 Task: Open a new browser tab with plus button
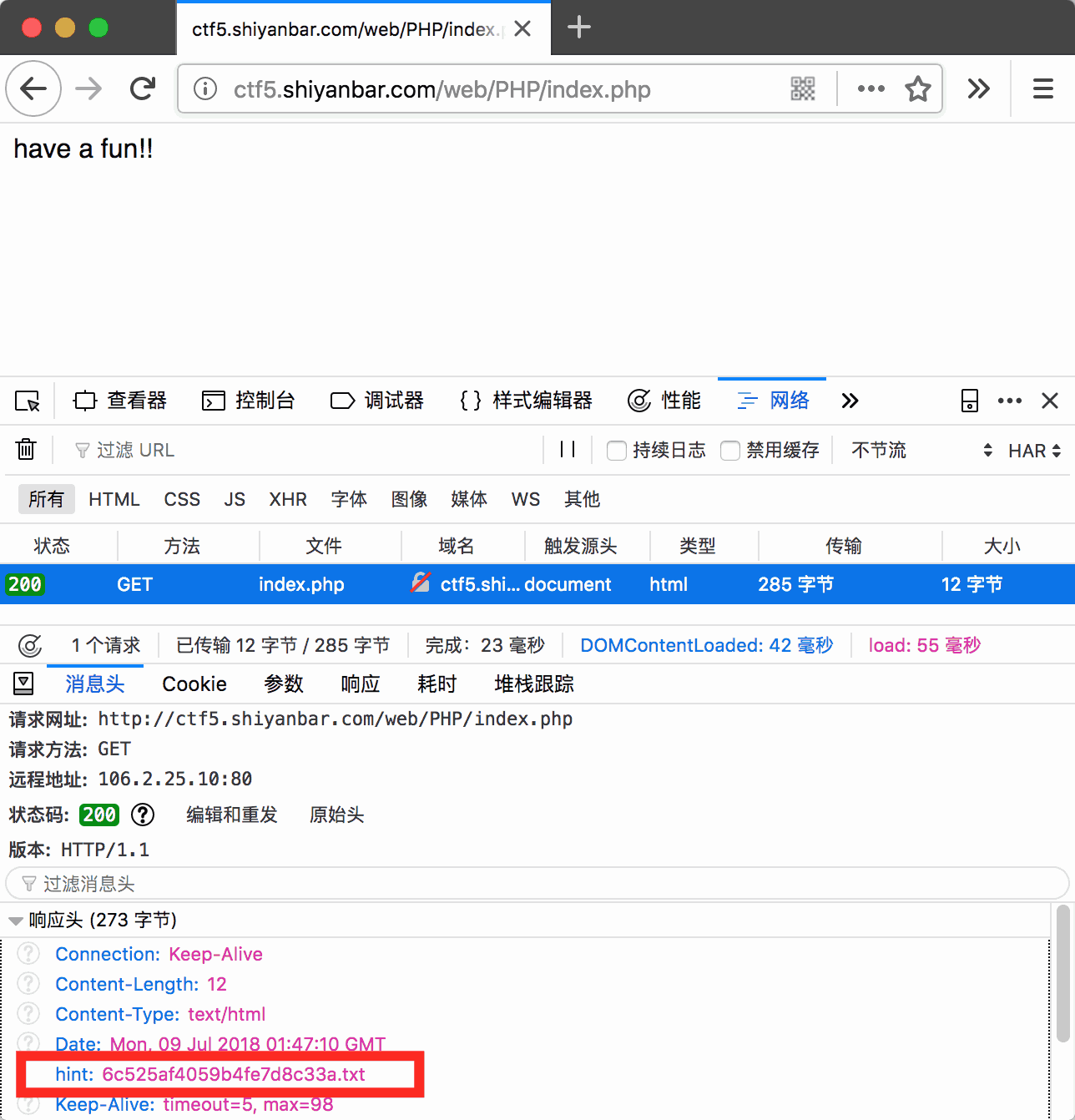click(x=578, y=28)
